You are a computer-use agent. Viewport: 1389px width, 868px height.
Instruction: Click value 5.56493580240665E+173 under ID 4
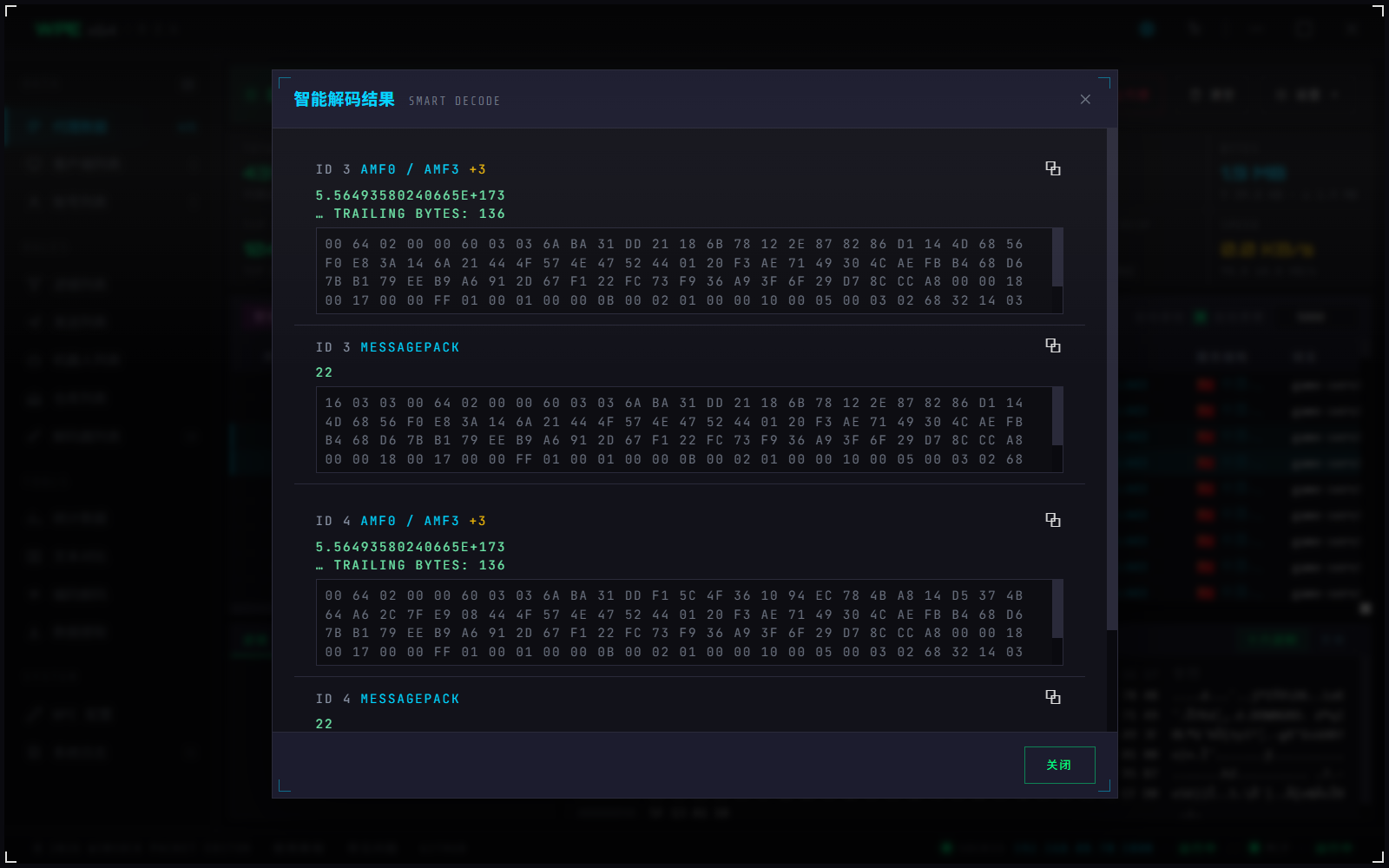tap(410, 547)
